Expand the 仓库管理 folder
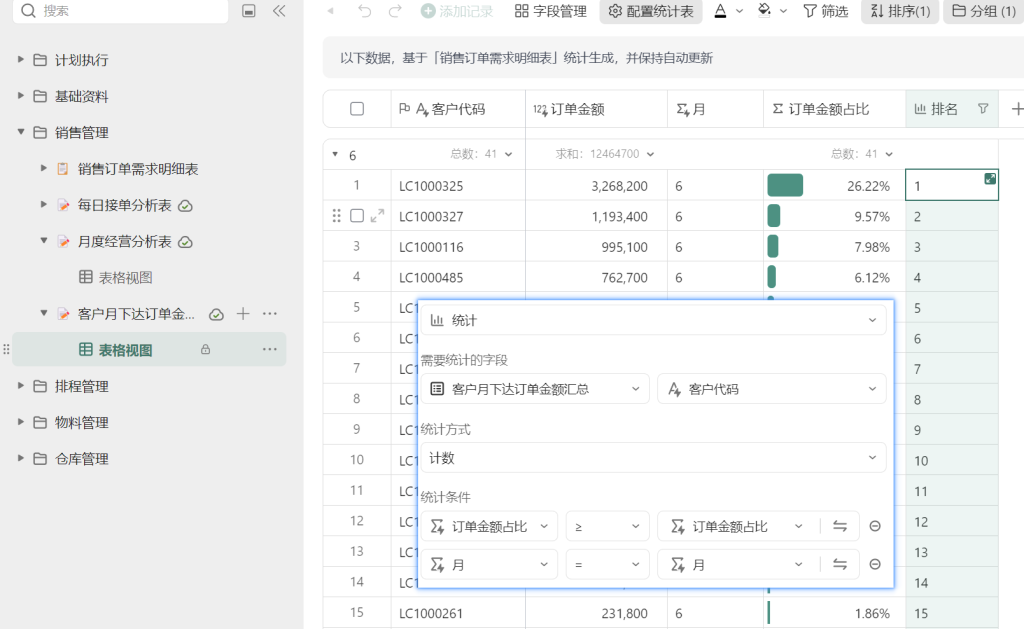The image size is (1024, 629). 20,459
